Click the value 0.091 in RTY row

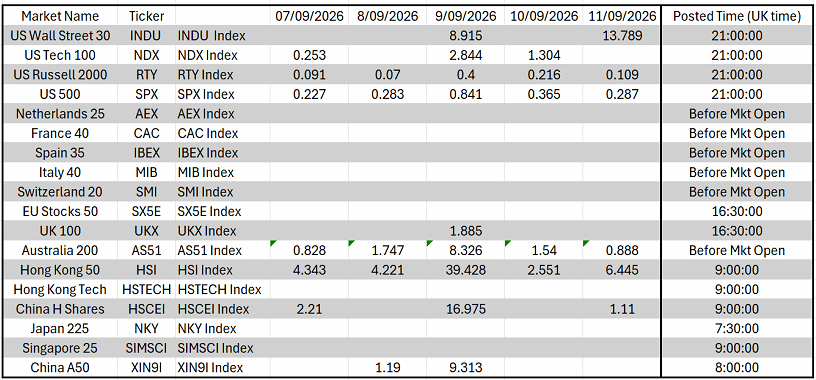pos(310,75)
